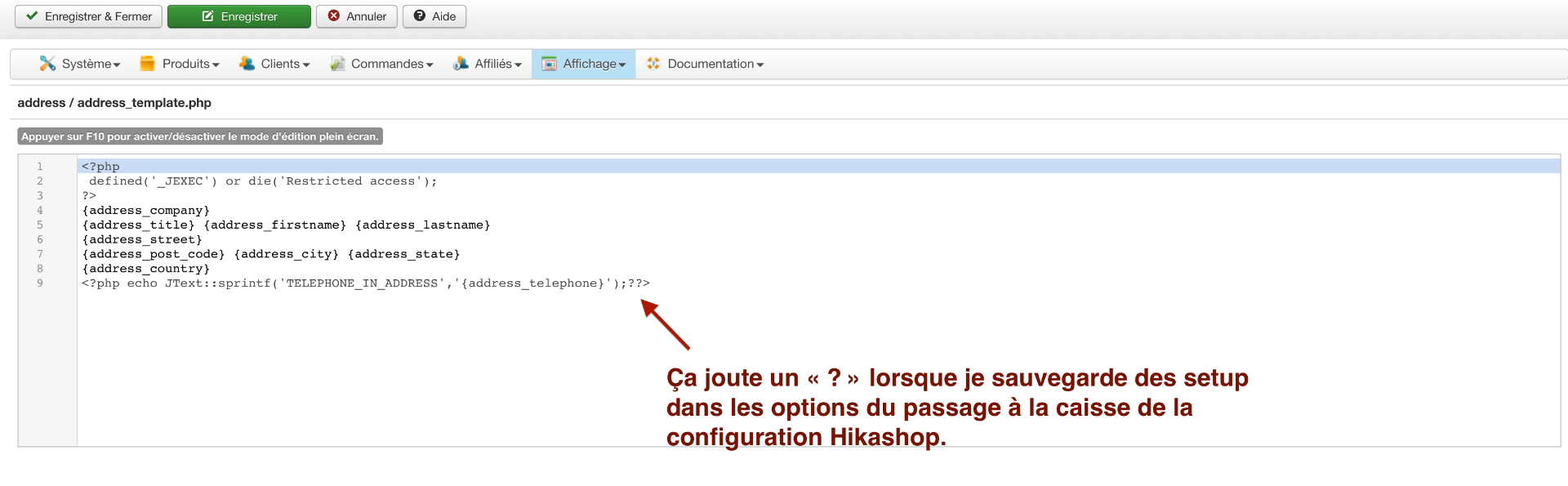Click the Produits box icon
1568x486 pixels.
pos(148,64)
